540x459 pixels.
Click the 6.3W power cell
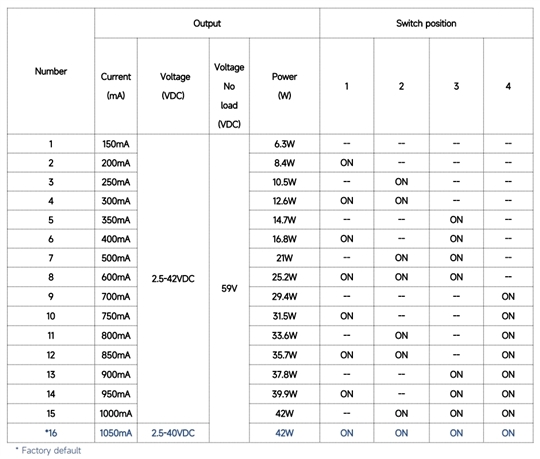[284, 144]
